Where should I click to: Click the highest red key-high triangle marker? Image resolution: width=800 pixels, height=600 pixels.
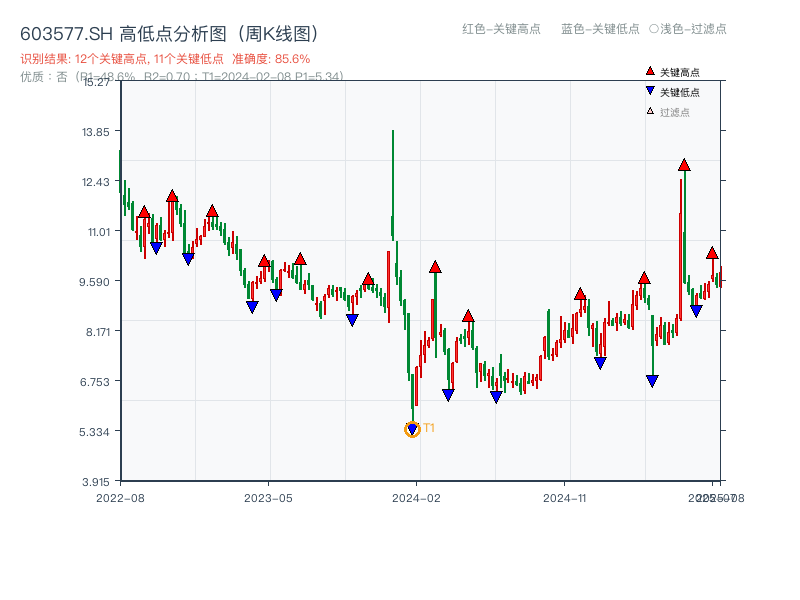click(x=684, y=165)
